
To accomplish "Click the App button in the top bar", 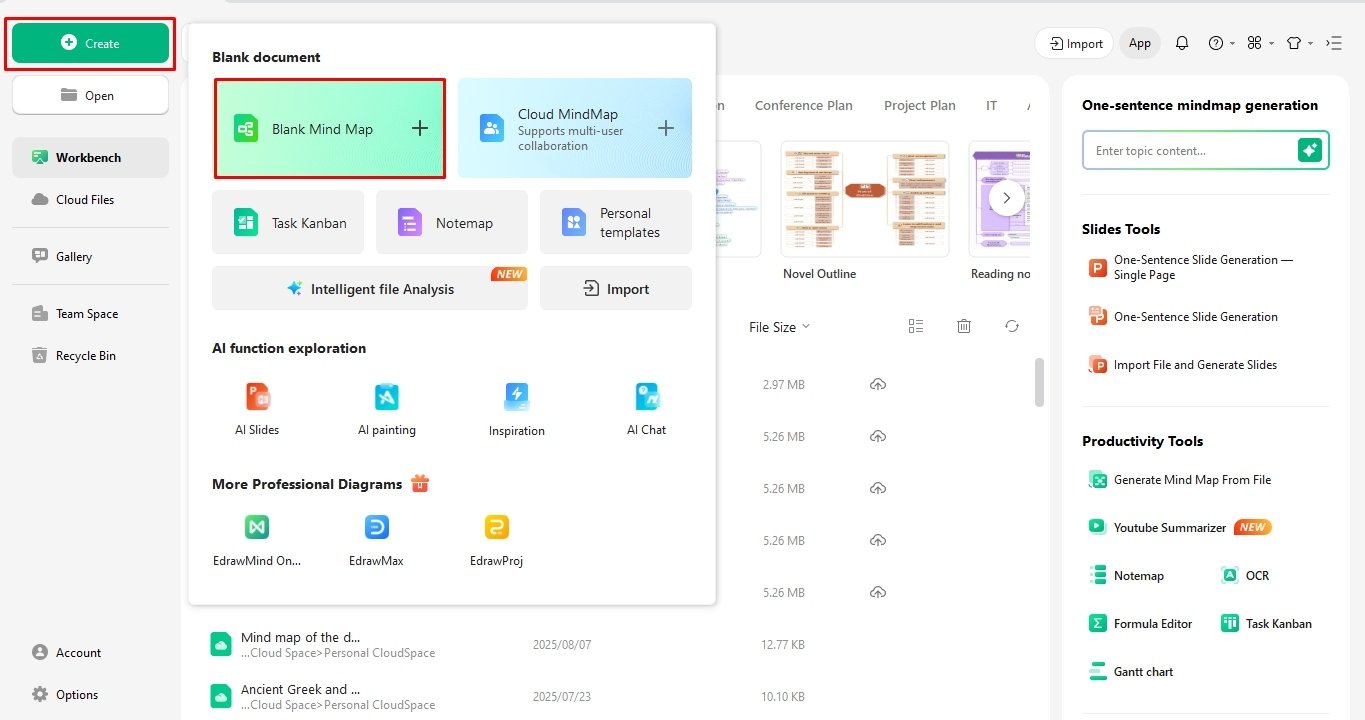I will (1140, 43).
